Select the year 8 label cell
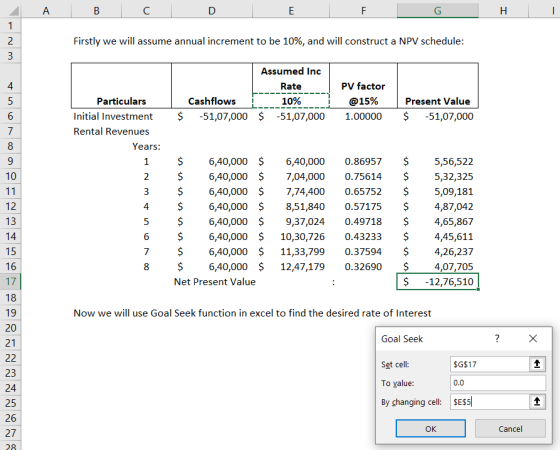This screenshot has width=560, height=450. tap(146, 266)
